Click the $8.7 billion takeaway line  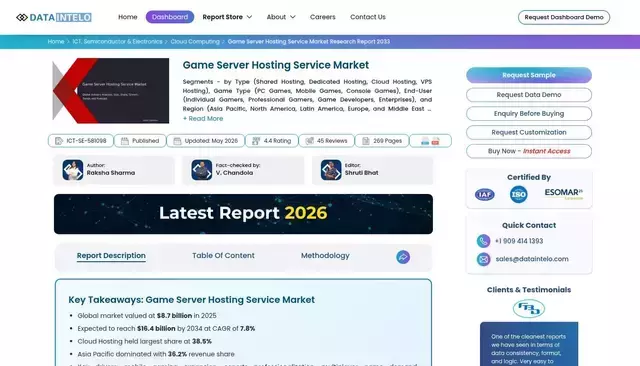coord(147,316)
